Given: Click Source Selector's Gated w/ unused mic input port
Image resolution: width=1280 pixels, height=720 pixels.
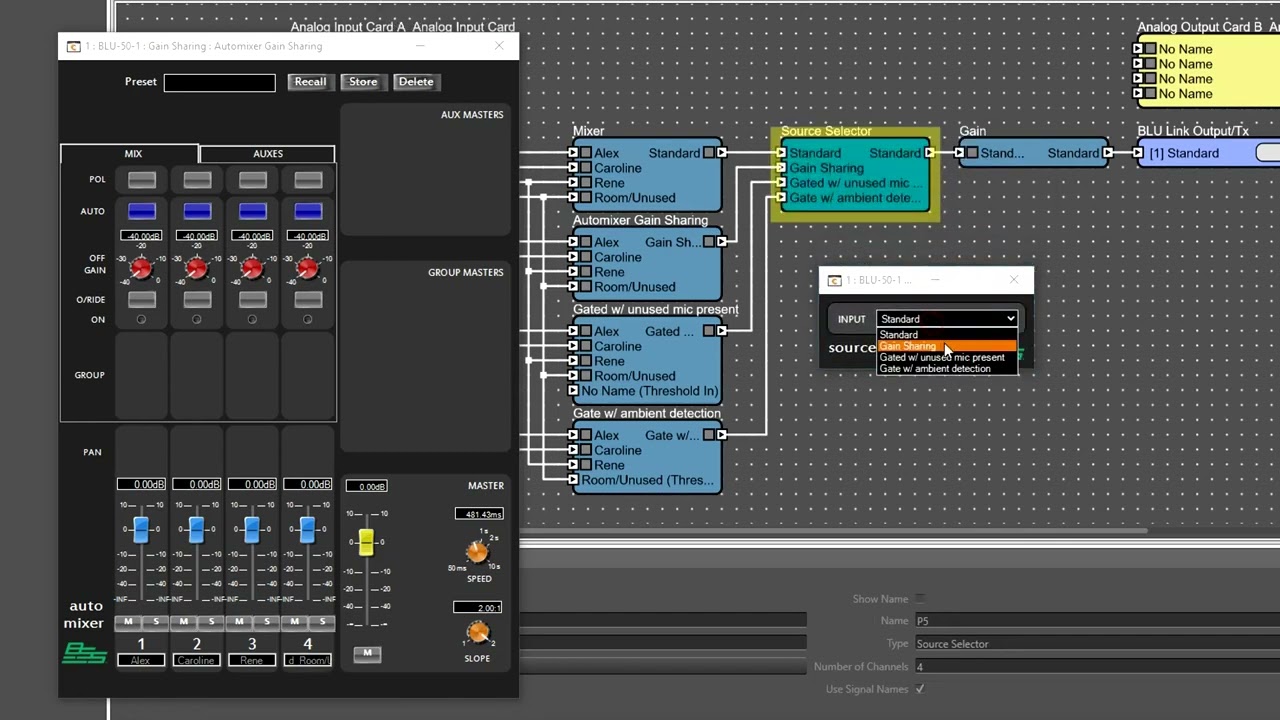Looking at the screenshot, I should tap(781, 183).
